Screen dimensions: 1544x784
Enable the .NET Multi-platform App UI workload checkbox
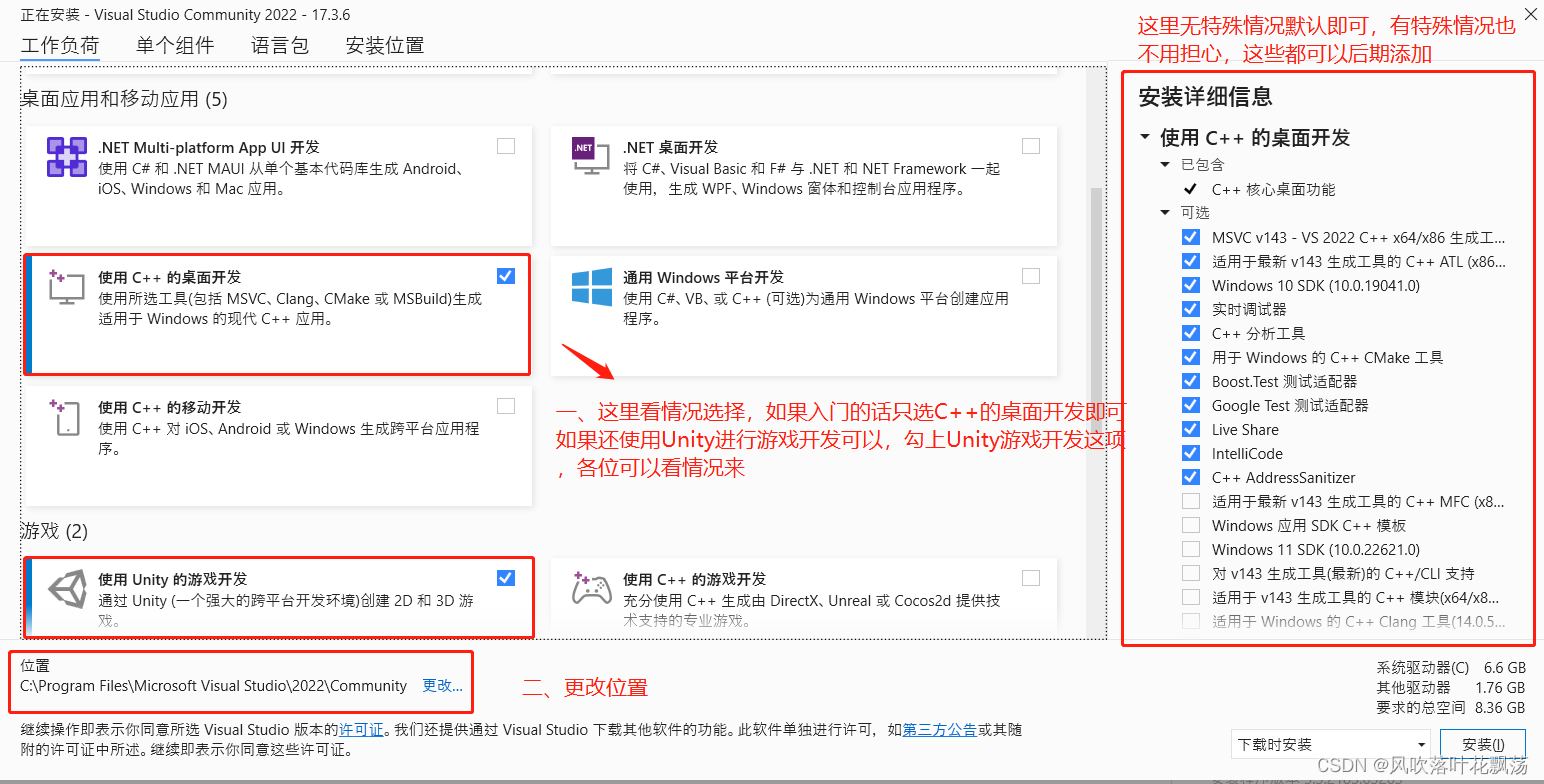tap(506, 146)
